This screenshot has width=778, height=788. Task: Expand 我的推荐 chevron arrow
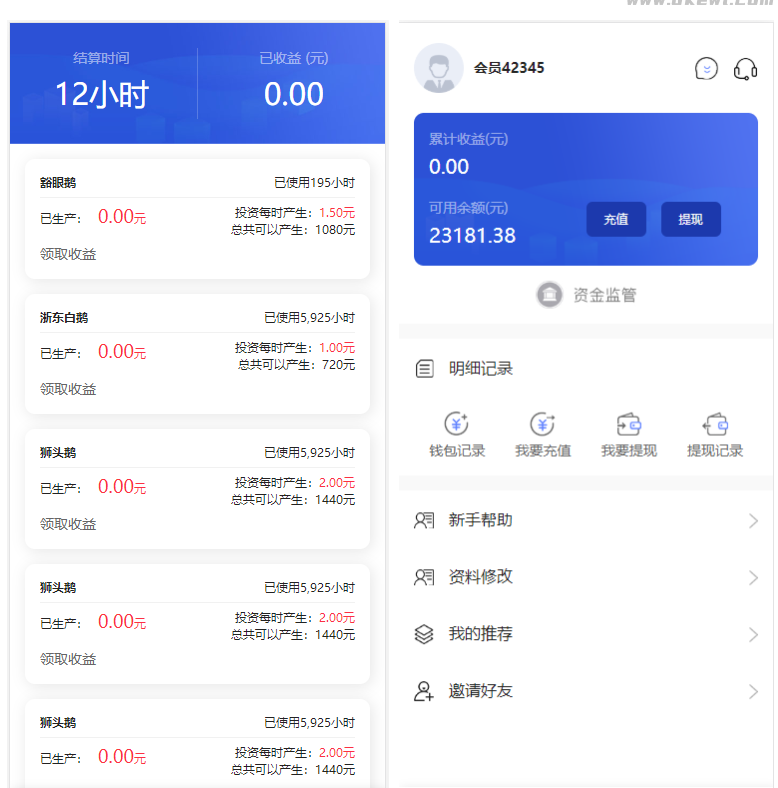753,635
